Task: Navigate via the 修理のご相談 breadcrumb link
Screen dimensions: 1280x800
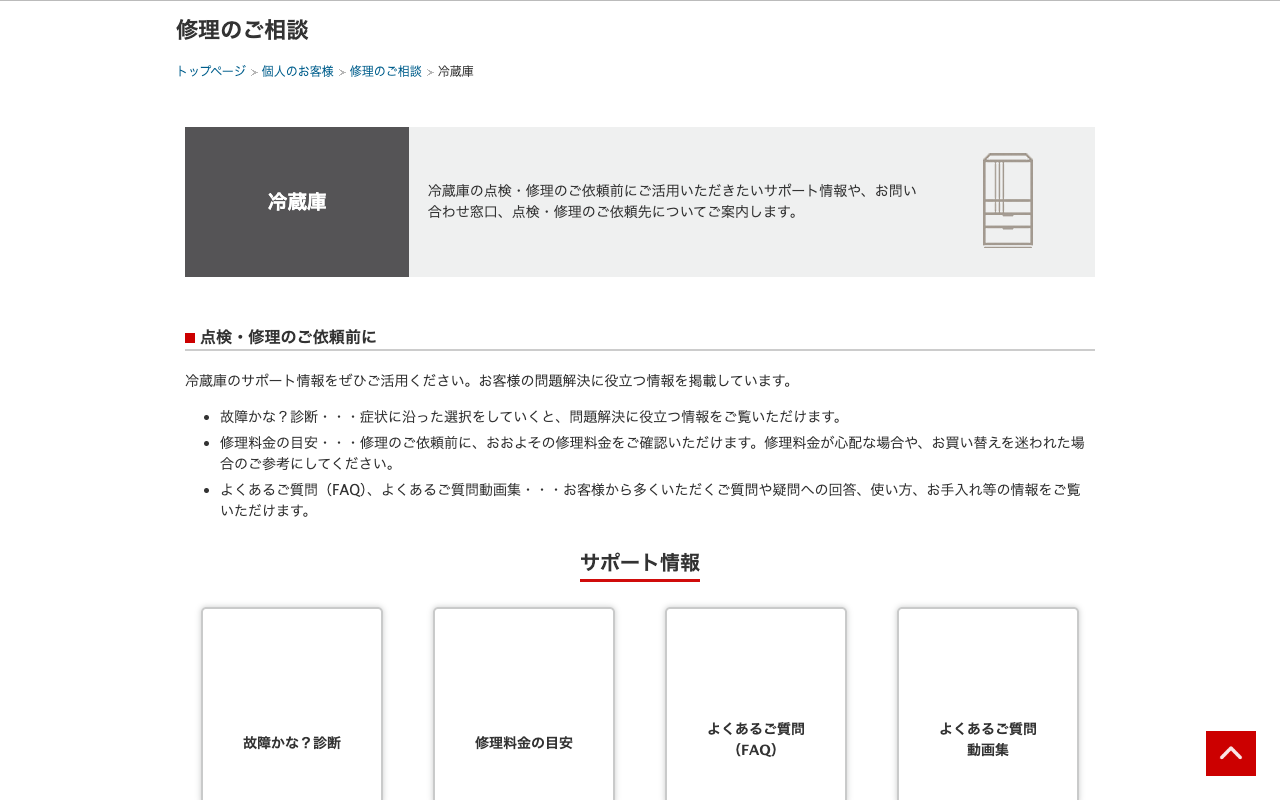Action: pyautogui.click(x=385, y=71)
